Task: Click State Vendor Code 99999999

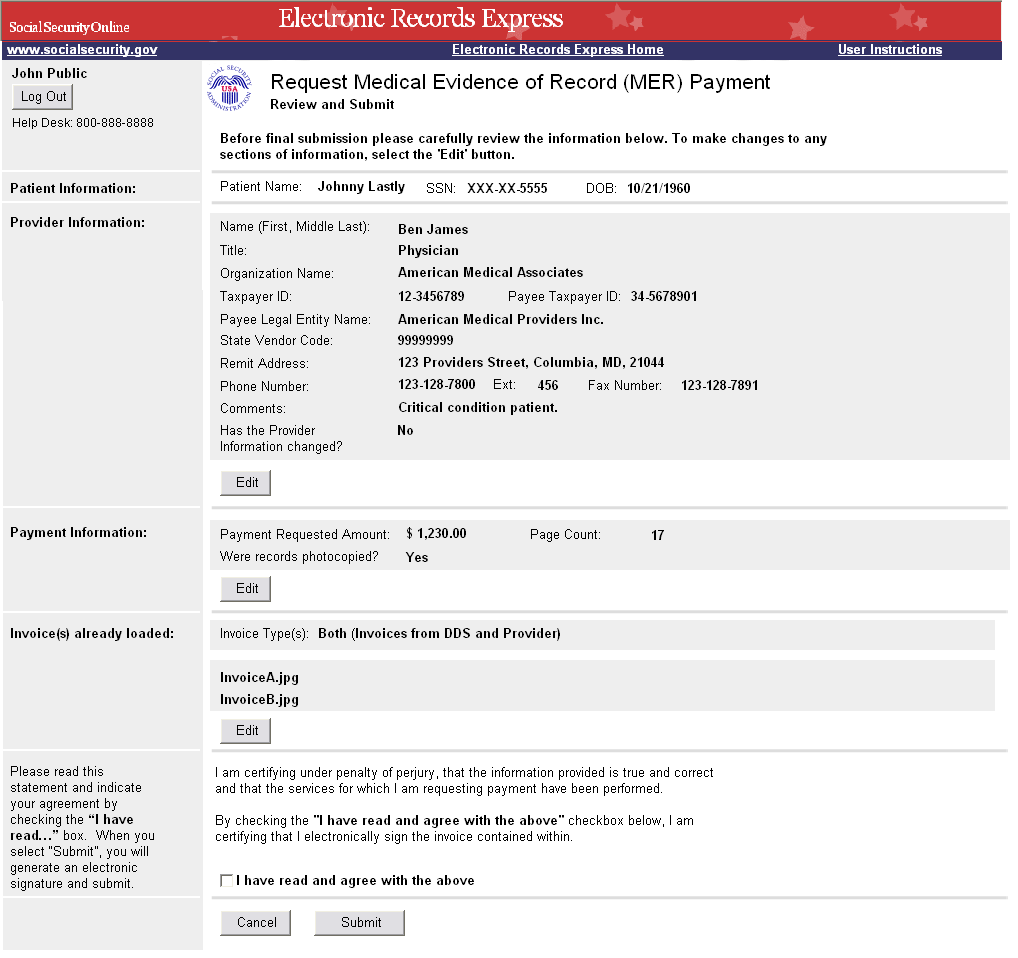Action: click(425, 340)
